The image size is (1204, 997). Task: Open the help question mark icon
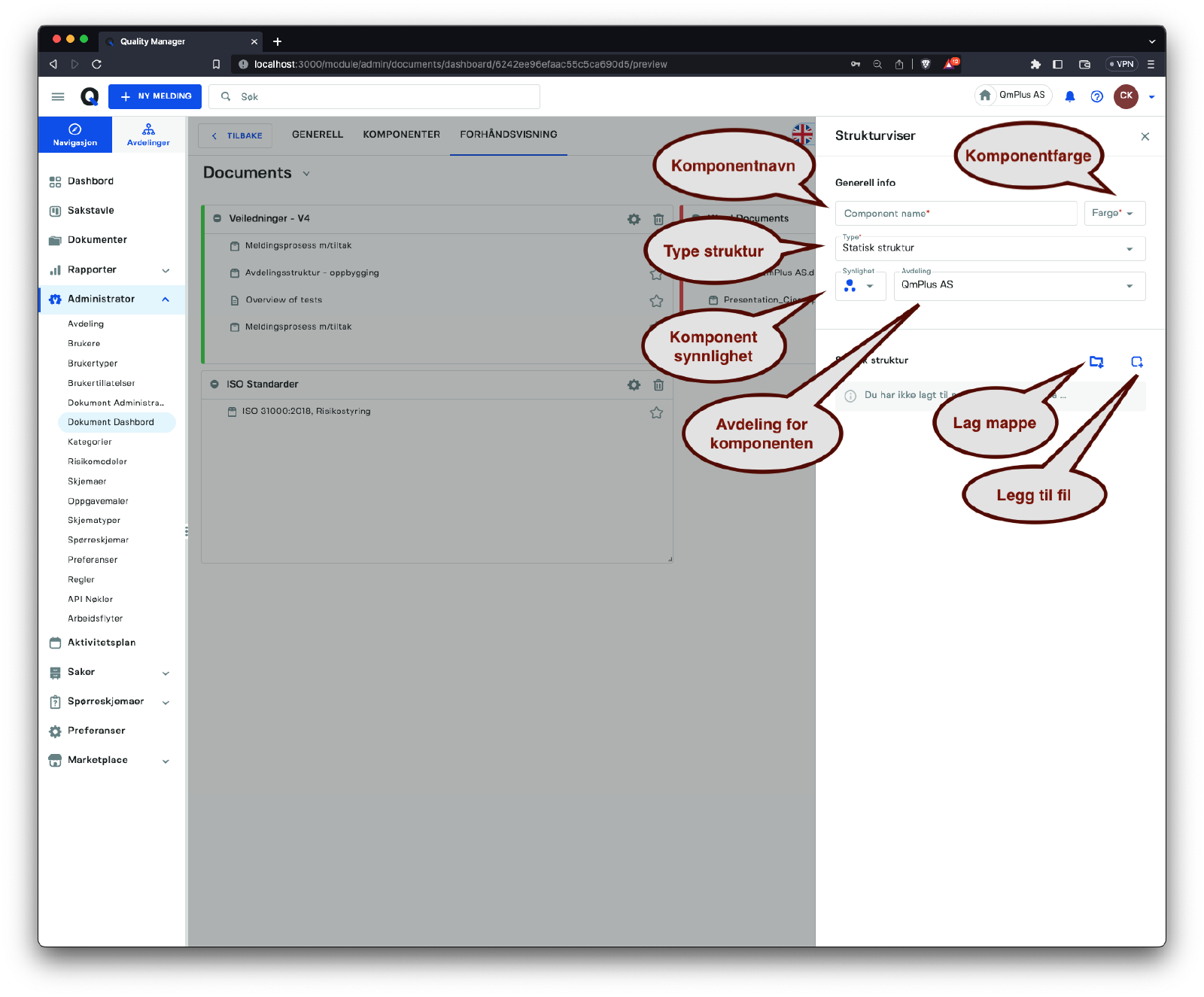[x=1096, y=96]
